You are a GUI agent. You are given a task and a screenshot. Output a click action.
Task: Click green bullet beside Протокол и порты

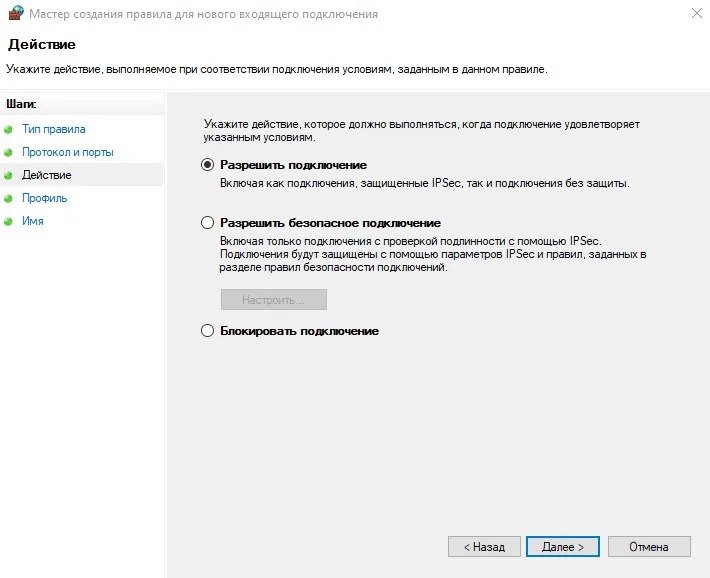pos(9,153)
